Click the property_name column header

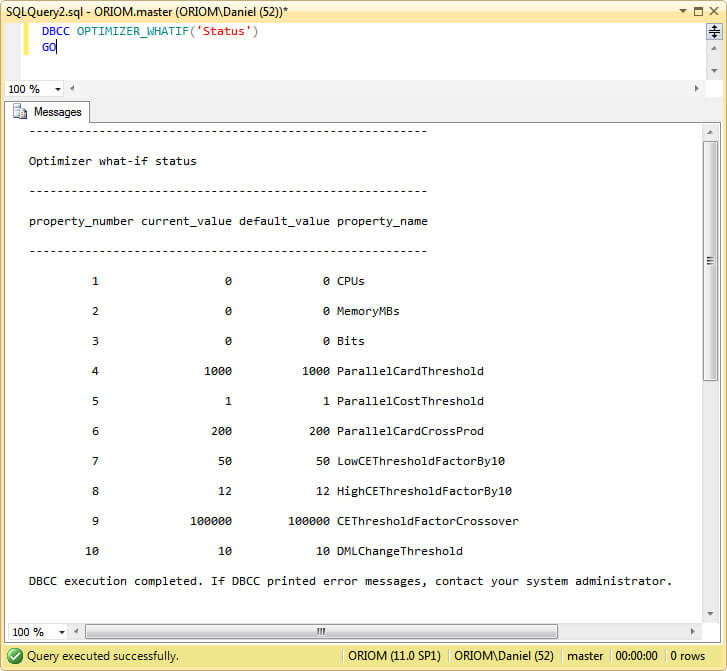pyautogui.click(x=382, y=221)
